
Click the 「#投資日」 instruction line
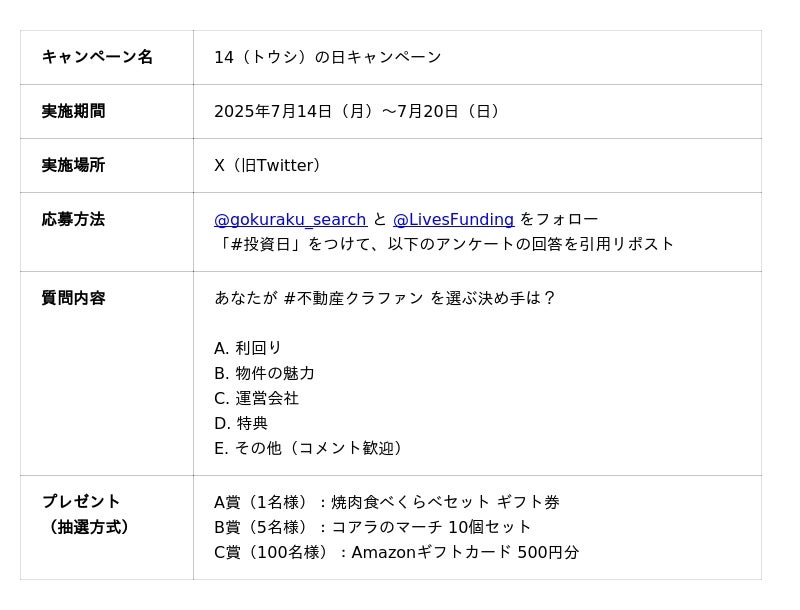(x=444, y=244)
